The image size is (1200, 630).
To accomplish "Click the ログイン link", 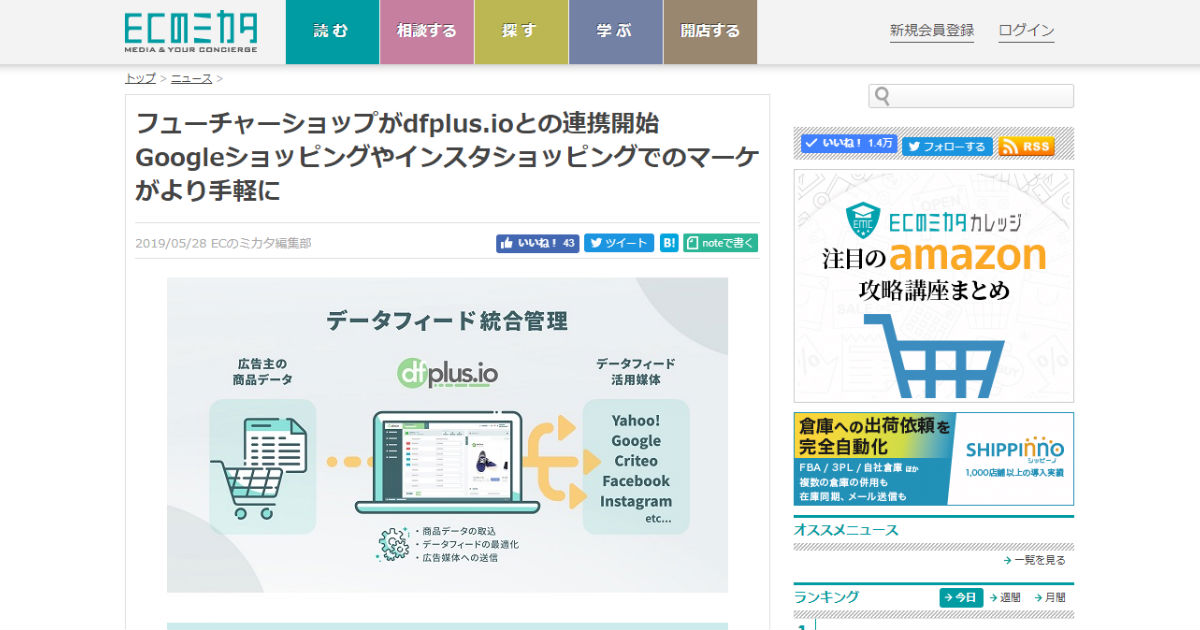I will pos(1026,31).
